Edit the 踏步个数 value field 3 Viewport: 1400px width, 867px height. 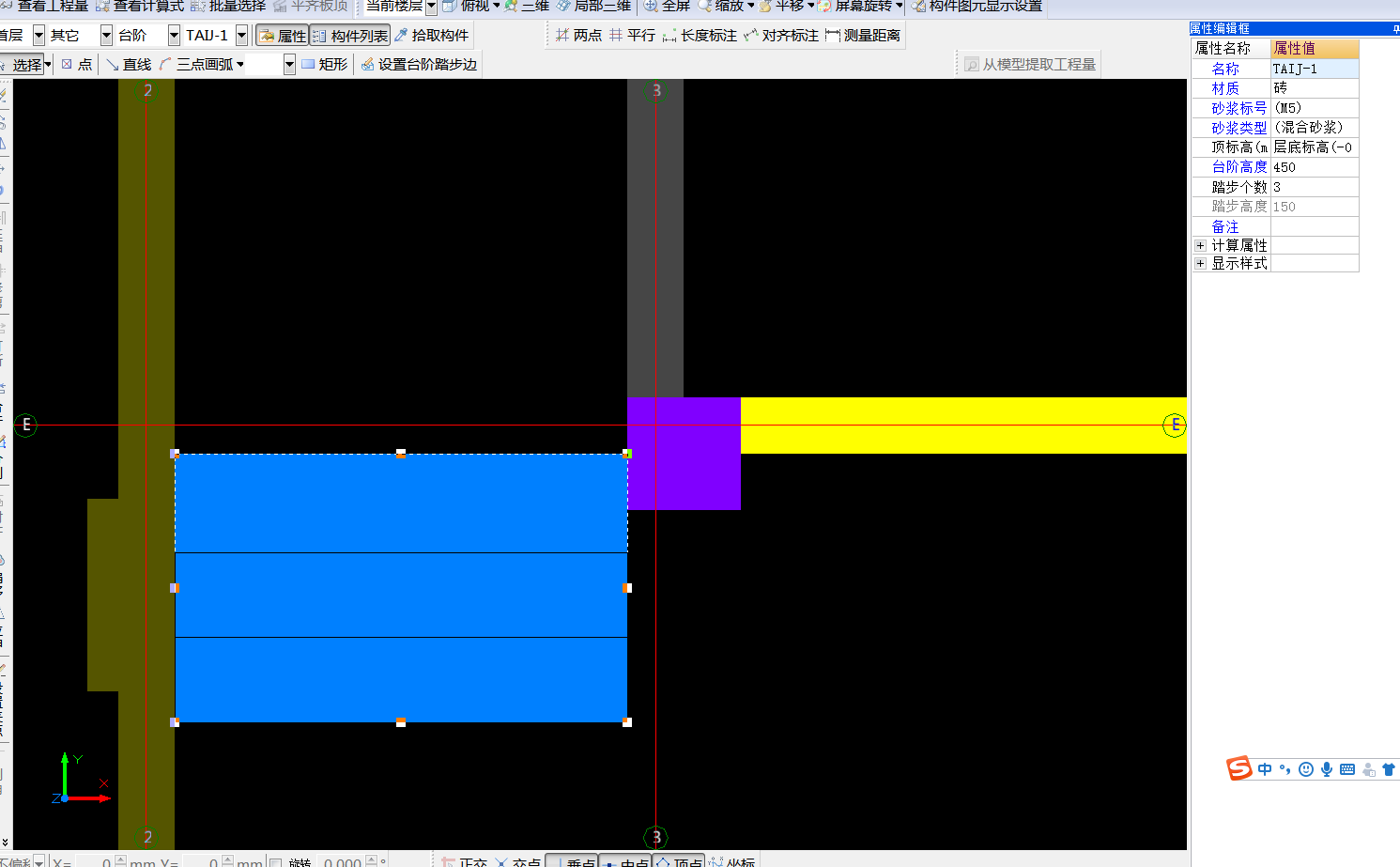pyautogui.click(x=1315, y=187)
